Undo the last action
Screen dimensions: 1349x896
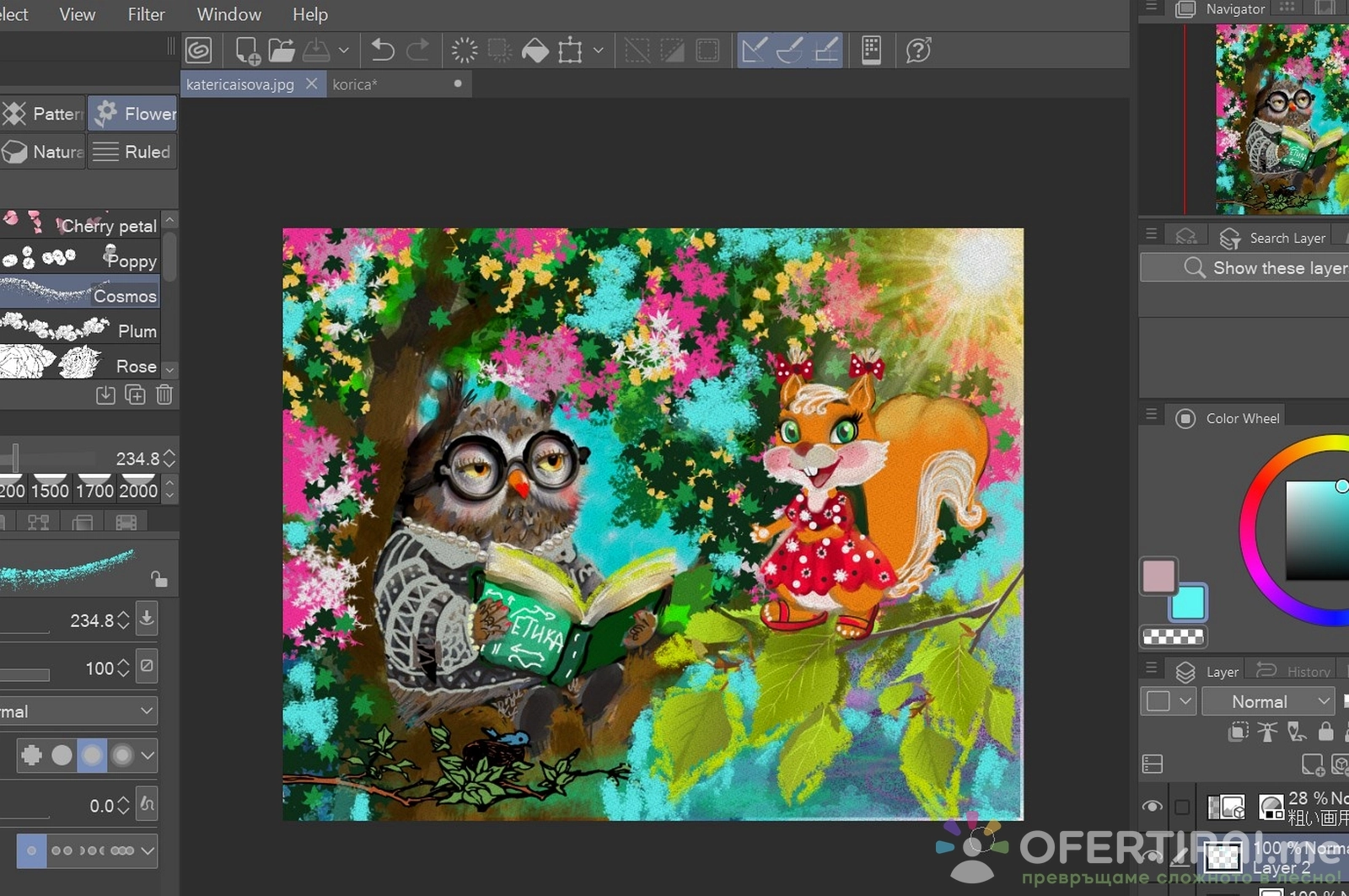click(x=383, y=51)
